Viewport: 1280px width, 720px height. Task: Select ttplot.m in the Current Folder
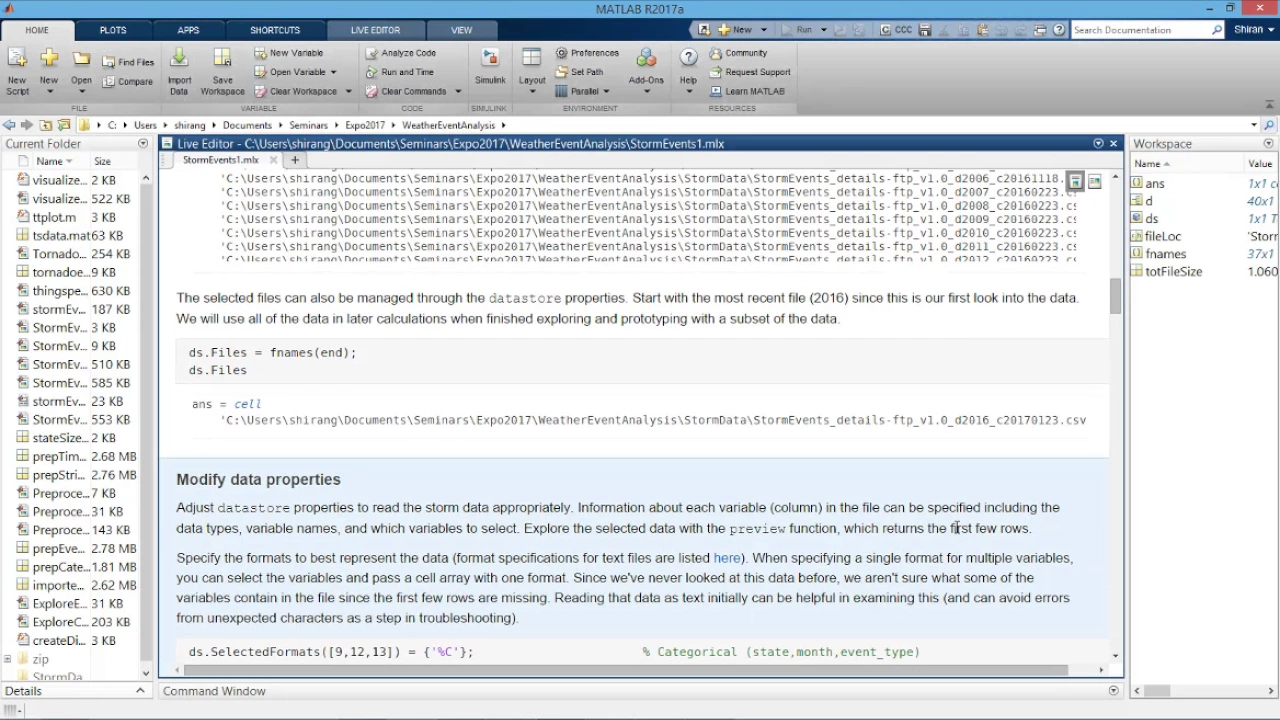click(54, 217)
